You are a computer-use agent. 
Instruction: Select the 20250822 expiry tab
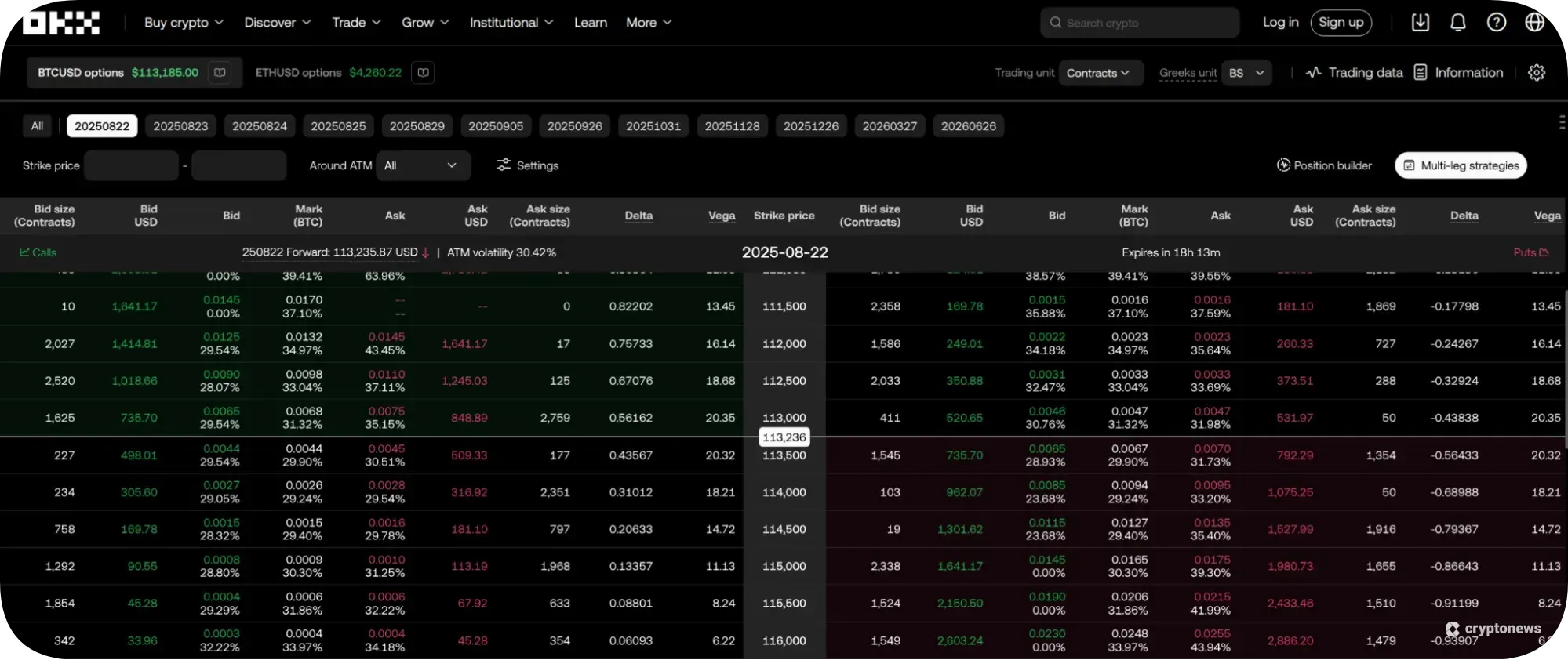coord(102,126)
